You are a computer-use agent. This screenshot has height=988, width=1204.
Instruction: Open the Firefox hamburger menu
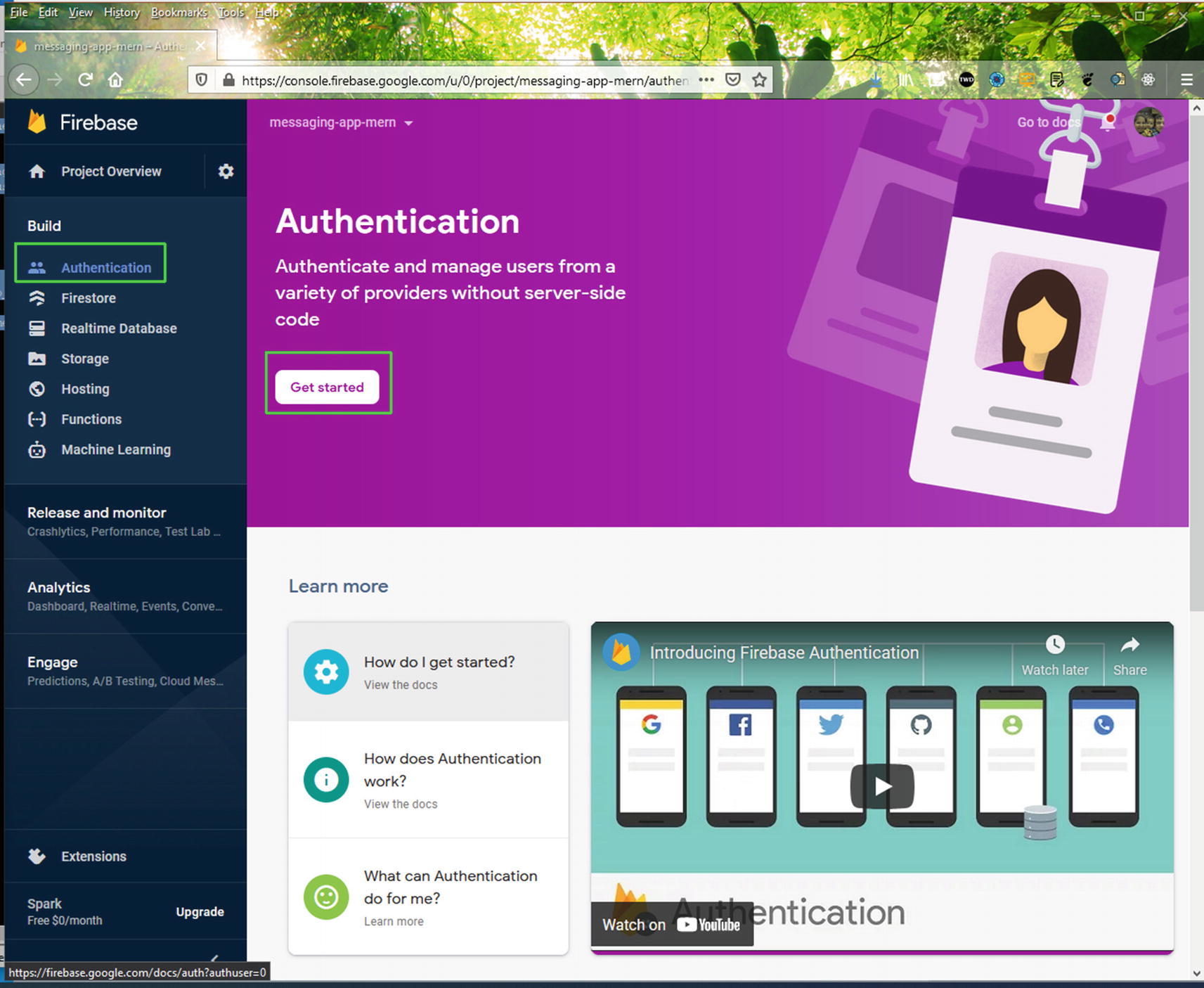1186,80
